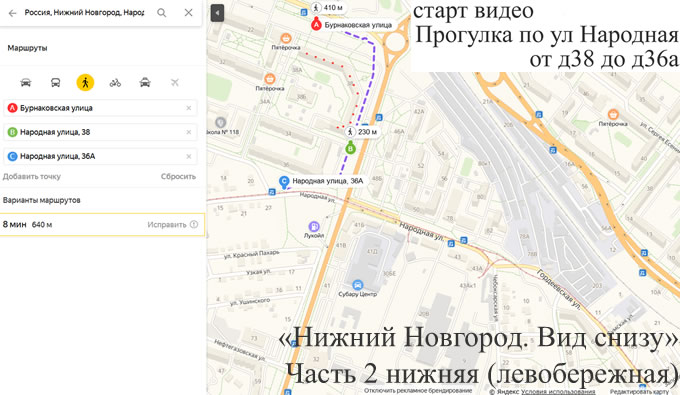
Task: Select the taxi route mode icon
Action: click(145, 82)
